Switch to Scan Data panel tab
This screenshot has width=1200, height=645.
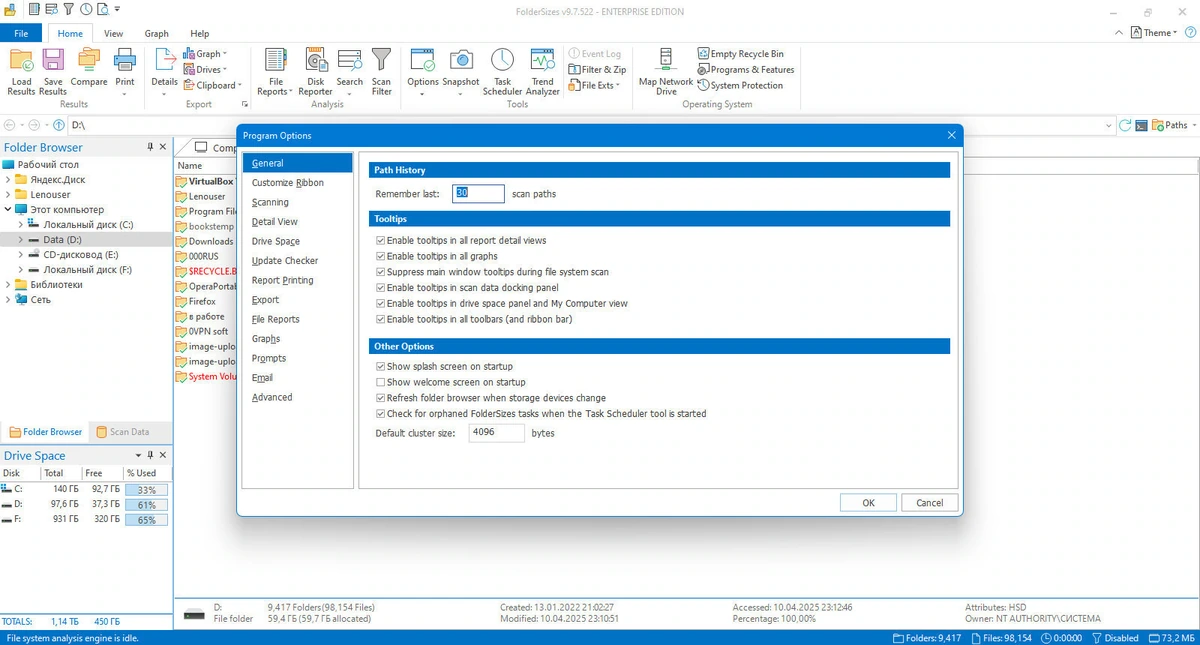click(x=122, y=432)
